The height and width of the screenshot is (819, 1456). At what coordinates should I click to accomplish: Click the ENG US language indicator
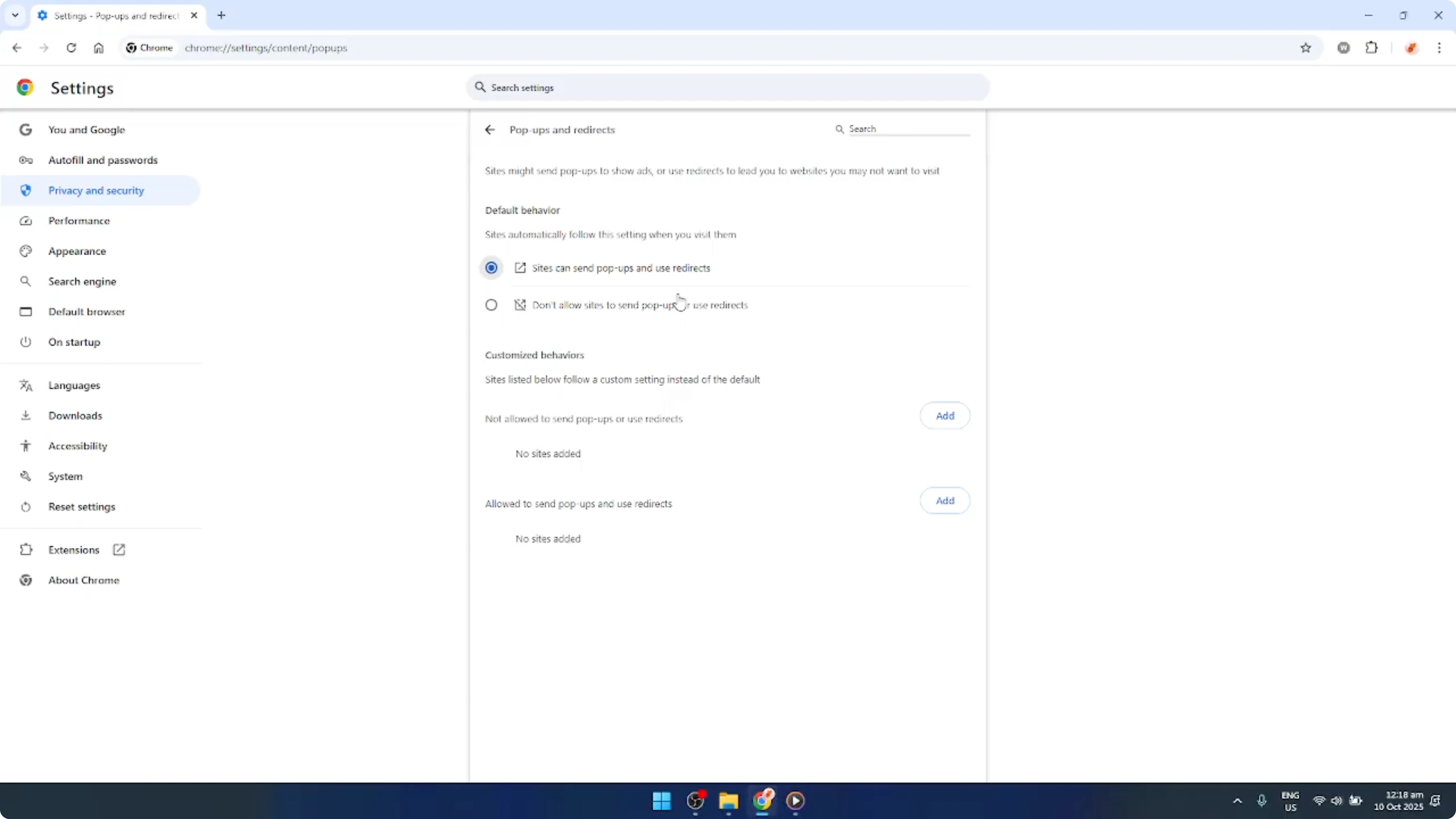coord(1290,802)
